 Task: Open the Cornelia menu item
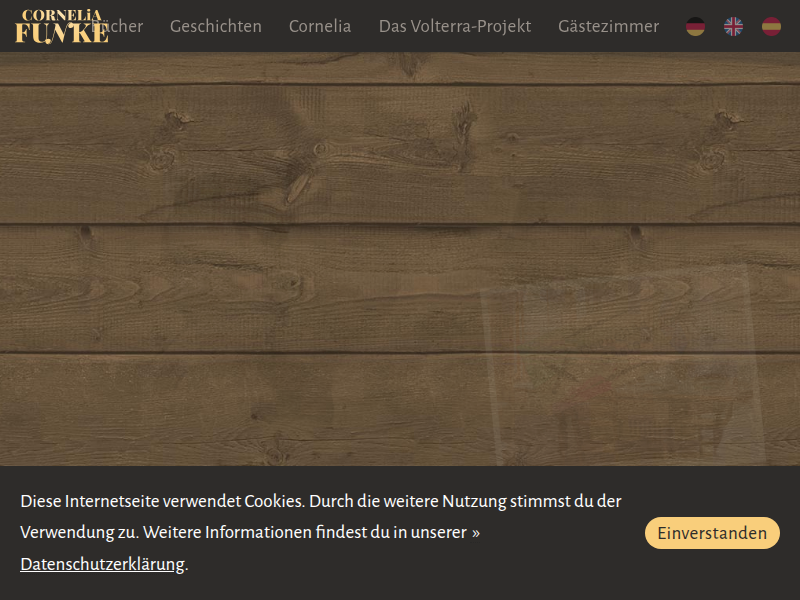(320, 26)
